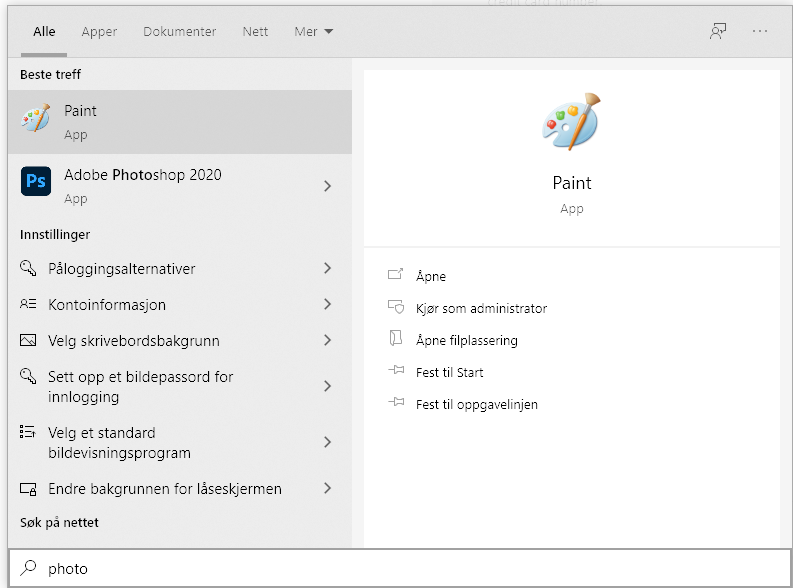Open the Adobe Photoshop 2020 result
Screen dimensions: 793x588
pos(180,186)
